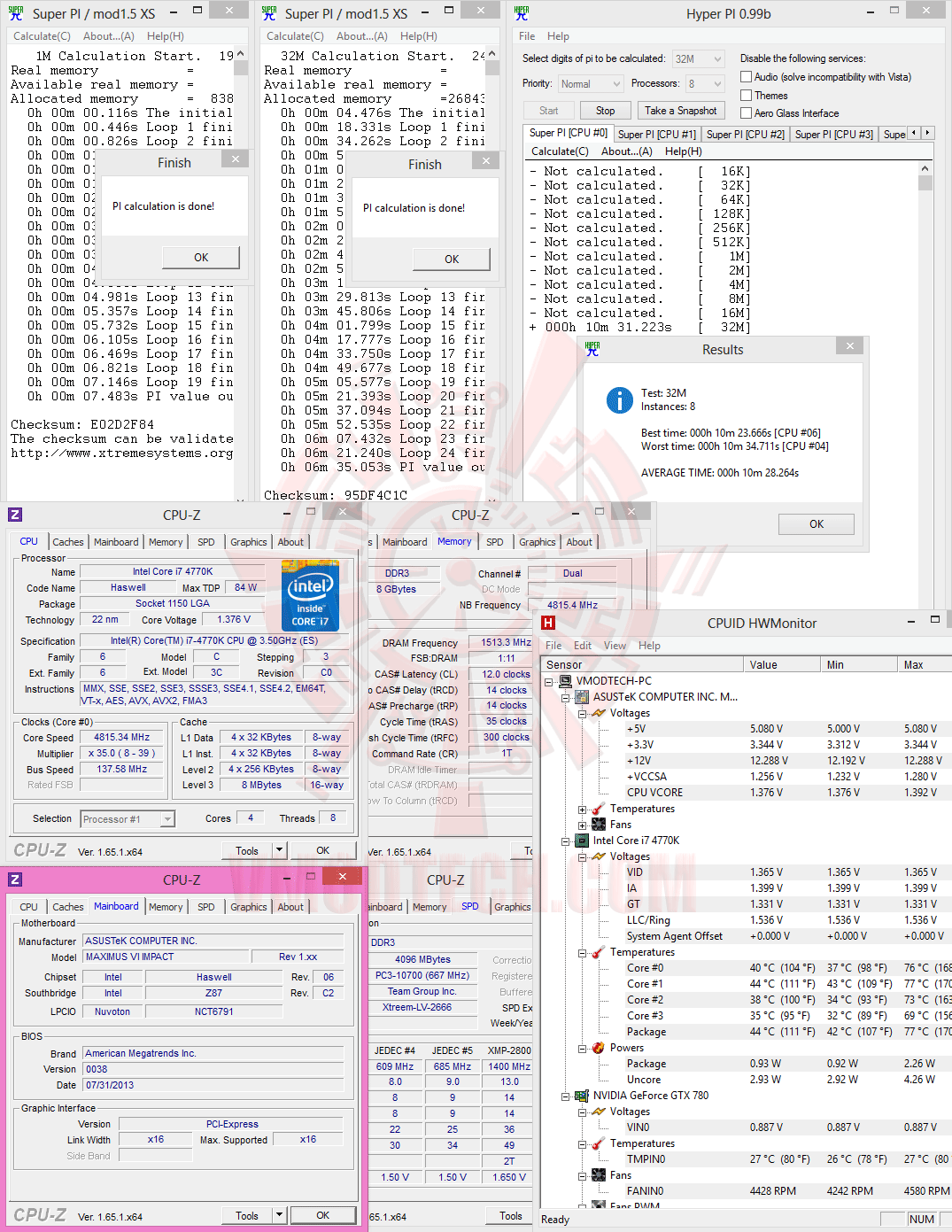
Task: Click the CPU-Z purple Z icon on CPU window
Action: point(15,515)
